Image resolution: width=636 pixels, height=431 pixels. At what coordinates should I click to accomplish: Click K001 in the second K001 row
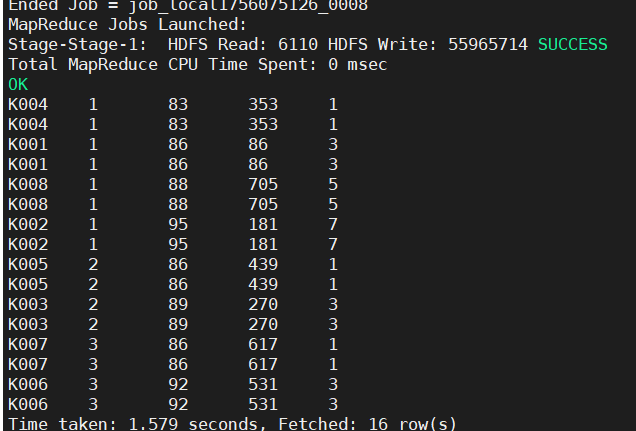(28, 165)
